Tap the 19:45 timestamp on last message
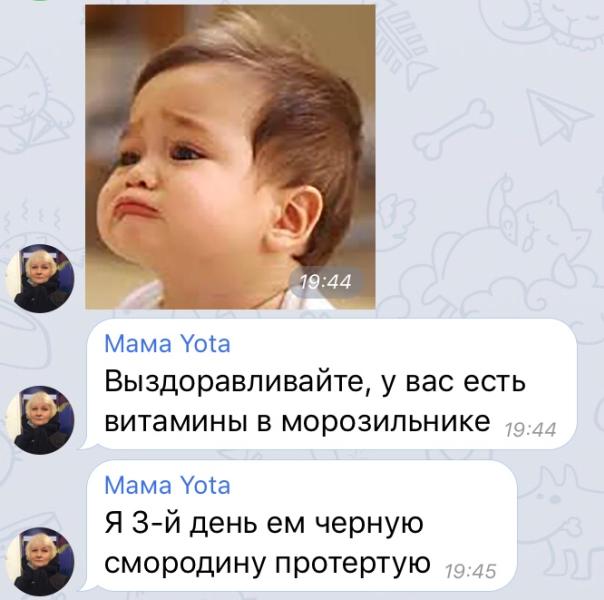This screenshot has width=604, height=600. click(x=470, y=572)
